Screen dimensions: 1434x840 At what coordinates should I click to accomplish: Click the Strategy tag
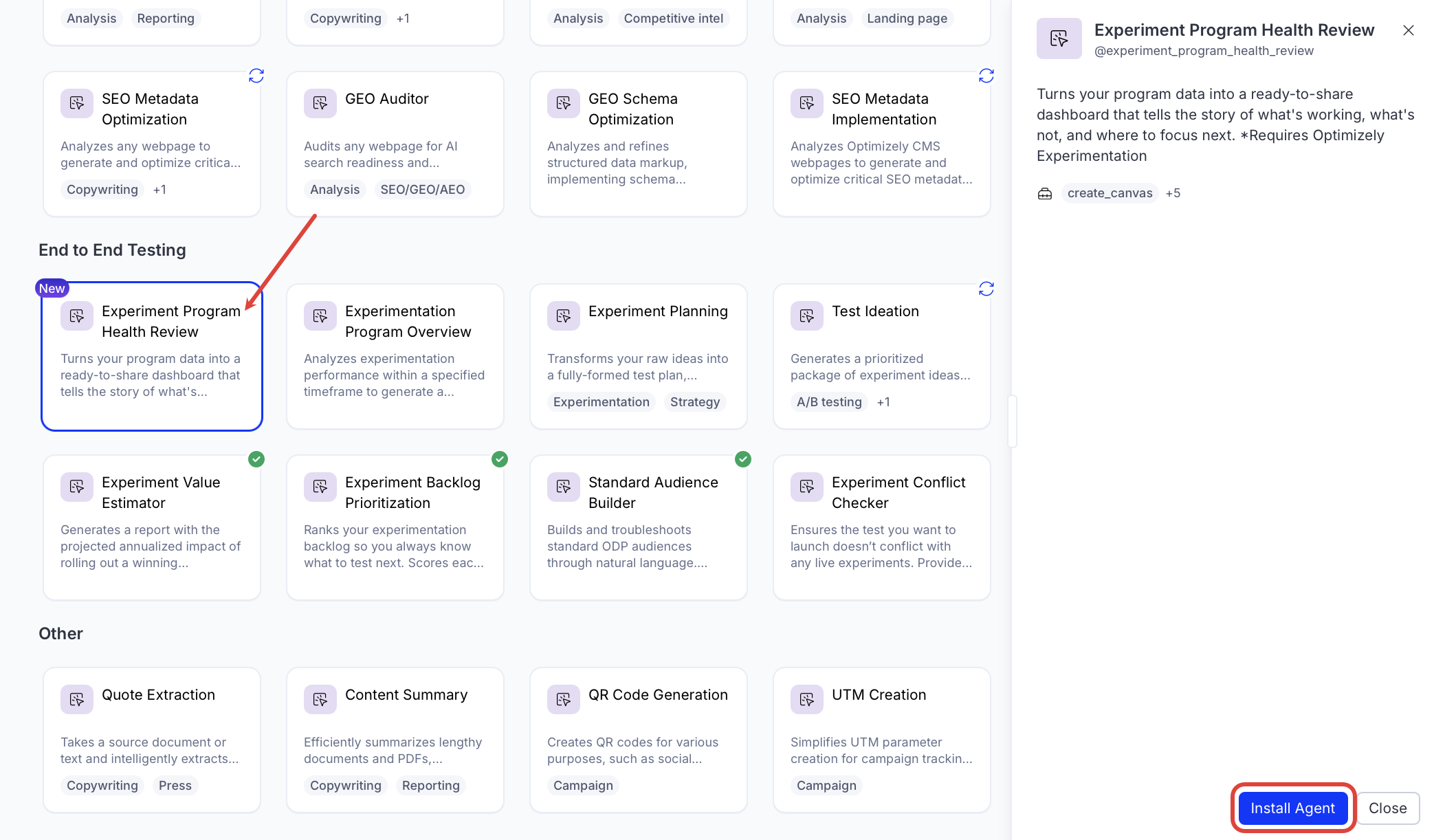(x=695, y=402)
